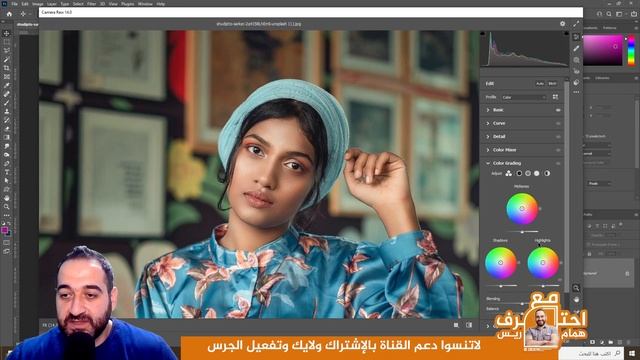Select Midtones-only color grading mode

tap(528, 173)
